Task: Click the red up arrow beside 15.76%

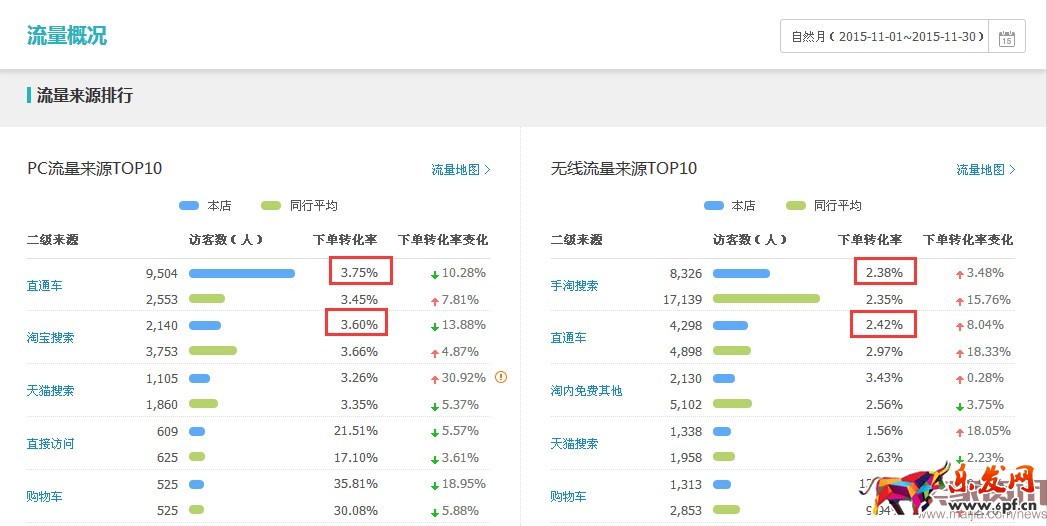Action: [959, 299]
